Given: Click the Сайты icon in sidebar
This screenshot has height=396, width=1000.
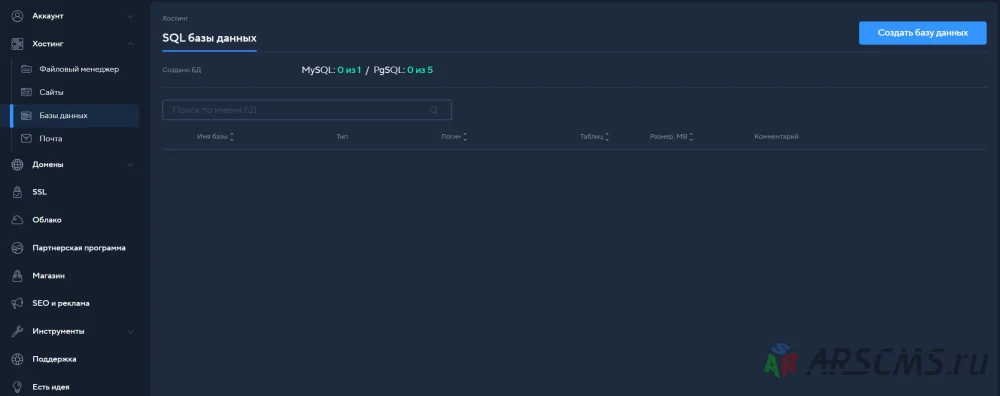Looking at the screenshot, I should [27, 92].
